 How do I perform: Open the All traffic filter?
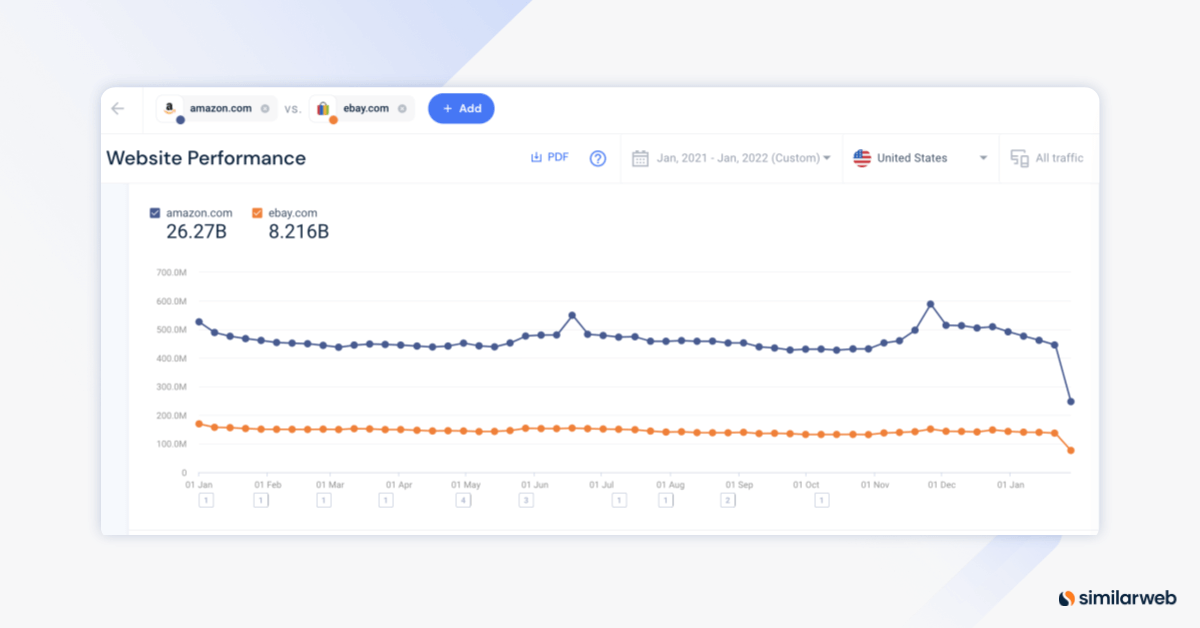point(1047,158)
